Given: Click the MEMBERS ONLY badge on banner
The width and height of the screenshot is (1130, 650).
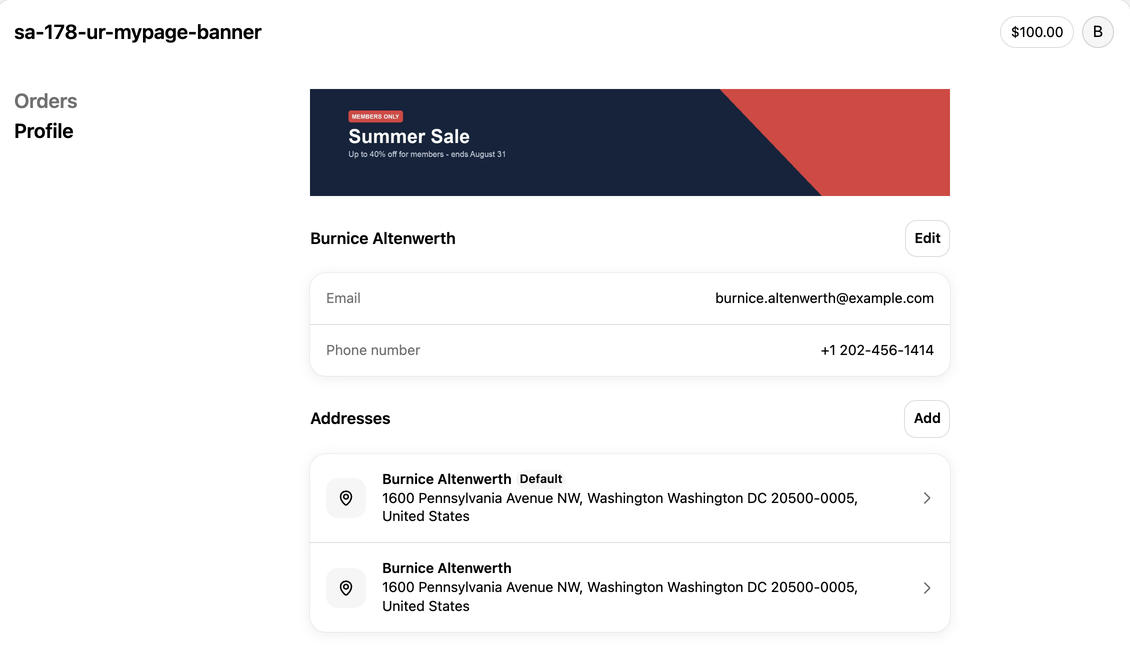Looking at the screenshot, I should click(375, 116).
